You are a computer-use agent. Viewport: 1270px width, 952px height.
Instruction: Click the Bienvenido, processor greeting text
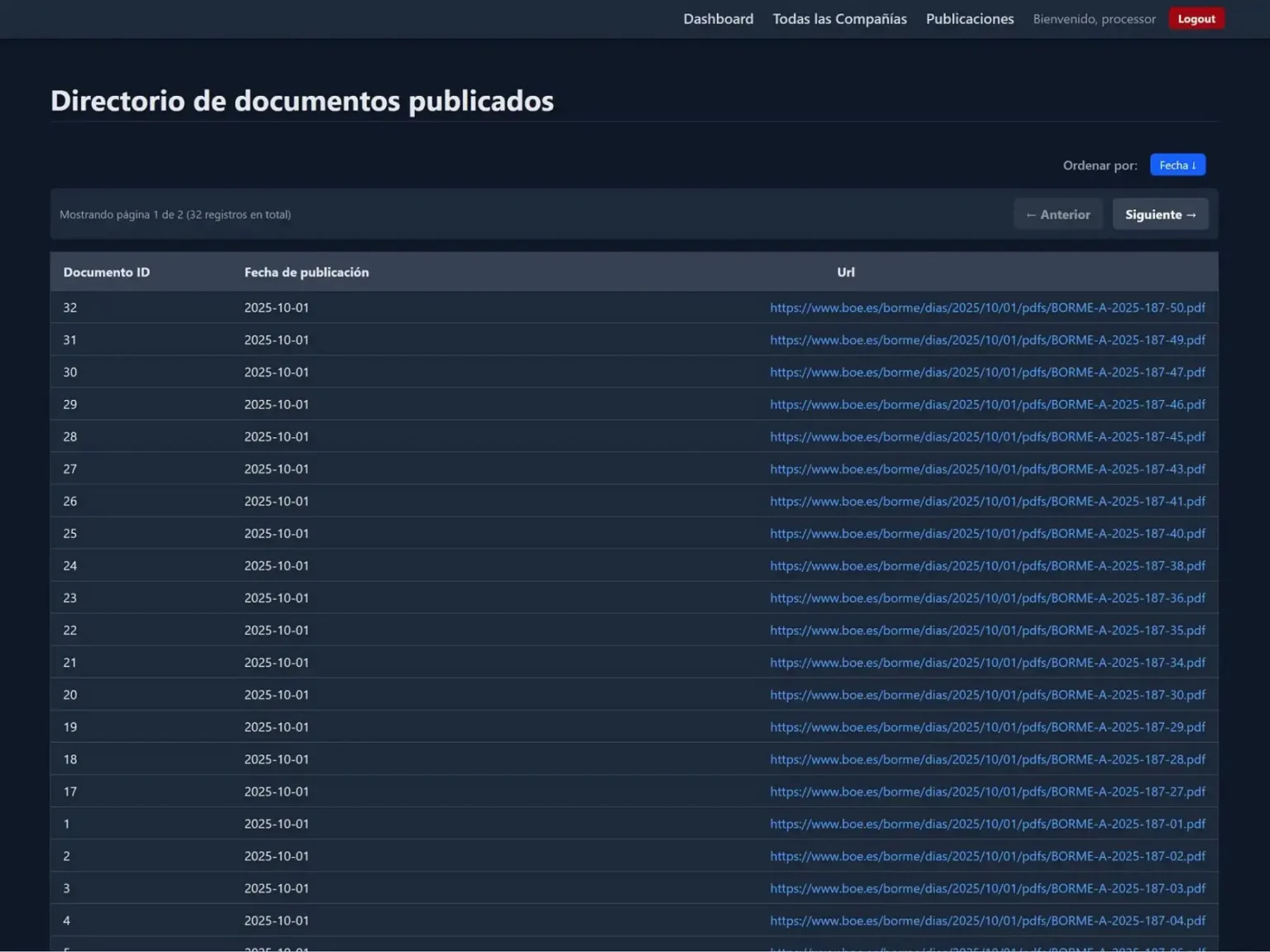pos(1094,18)
